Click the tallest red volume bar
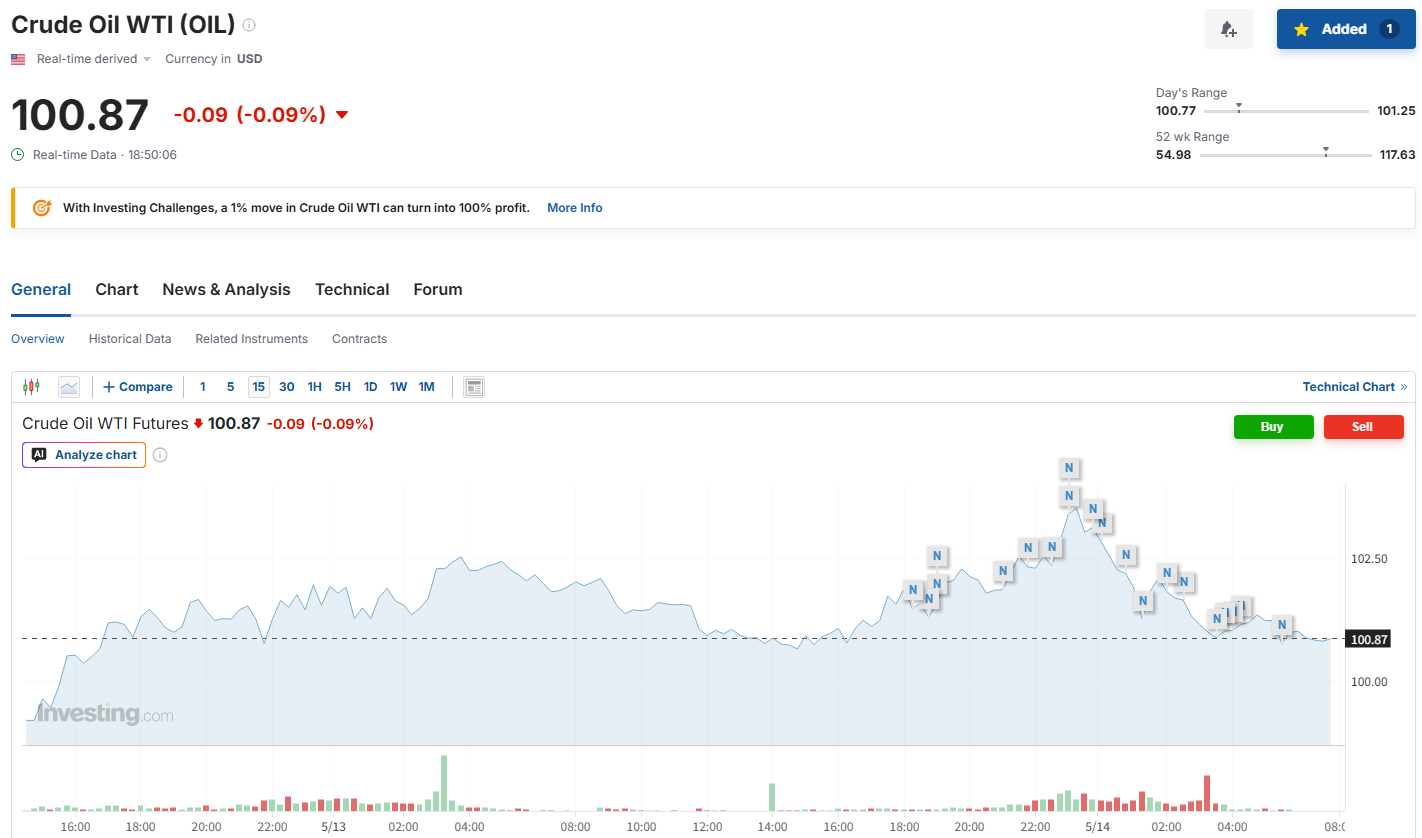Screen dimensions: 1422x838 tap(1207, 793)
